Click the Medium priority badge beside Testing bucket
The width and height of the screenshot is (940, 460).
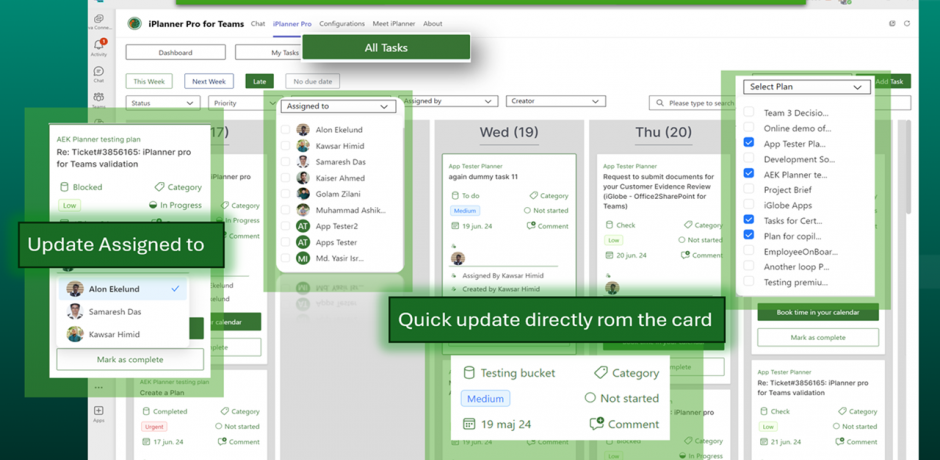pos(486,398)
